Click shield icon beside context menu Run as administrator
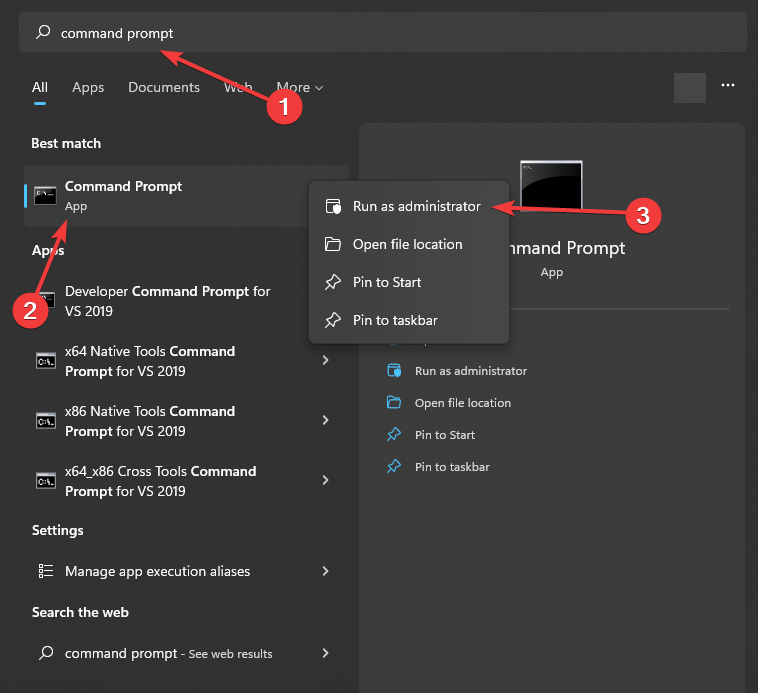The width and height of the screenshot is (758, 693). click(x=333, y=206)
